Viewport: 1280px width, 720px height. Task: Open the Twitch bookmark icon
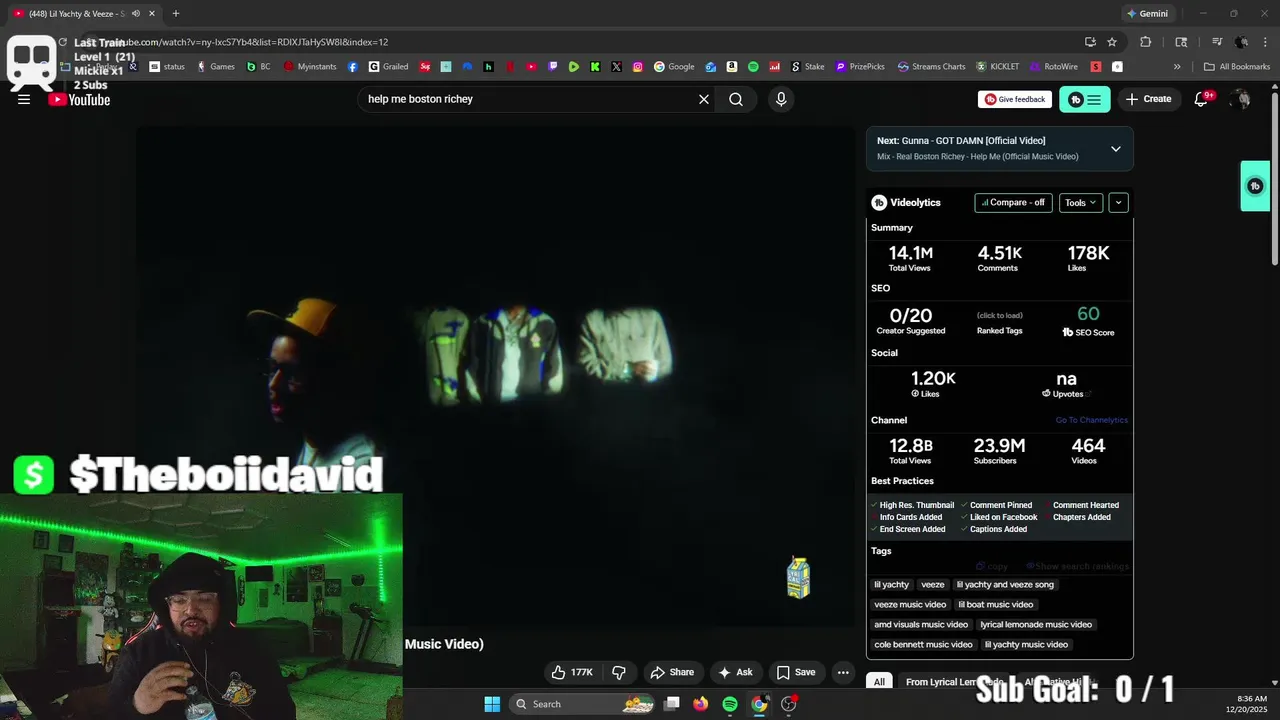pos(553,67)
